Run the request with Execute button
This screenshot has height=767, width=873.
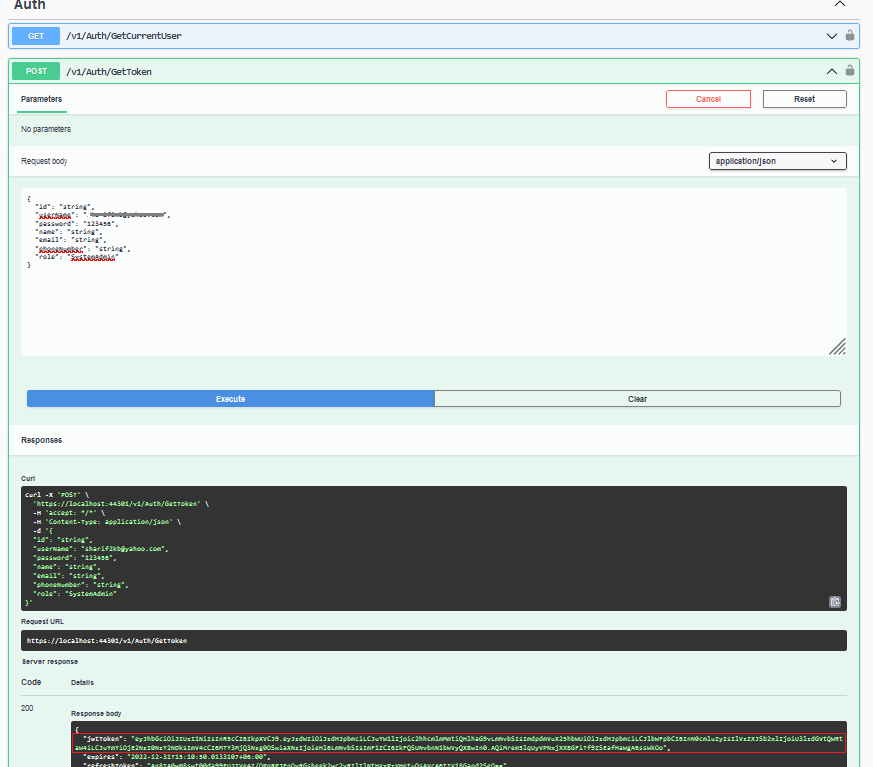230,399
